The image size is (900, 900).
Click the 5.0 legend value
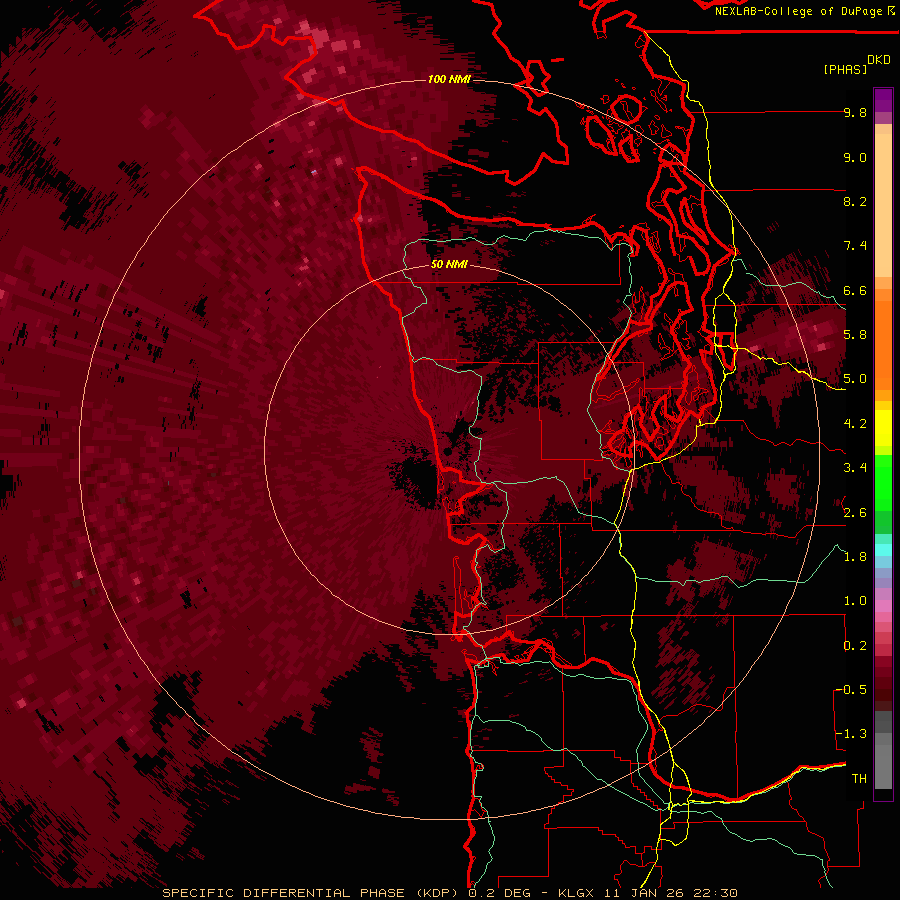855,379
